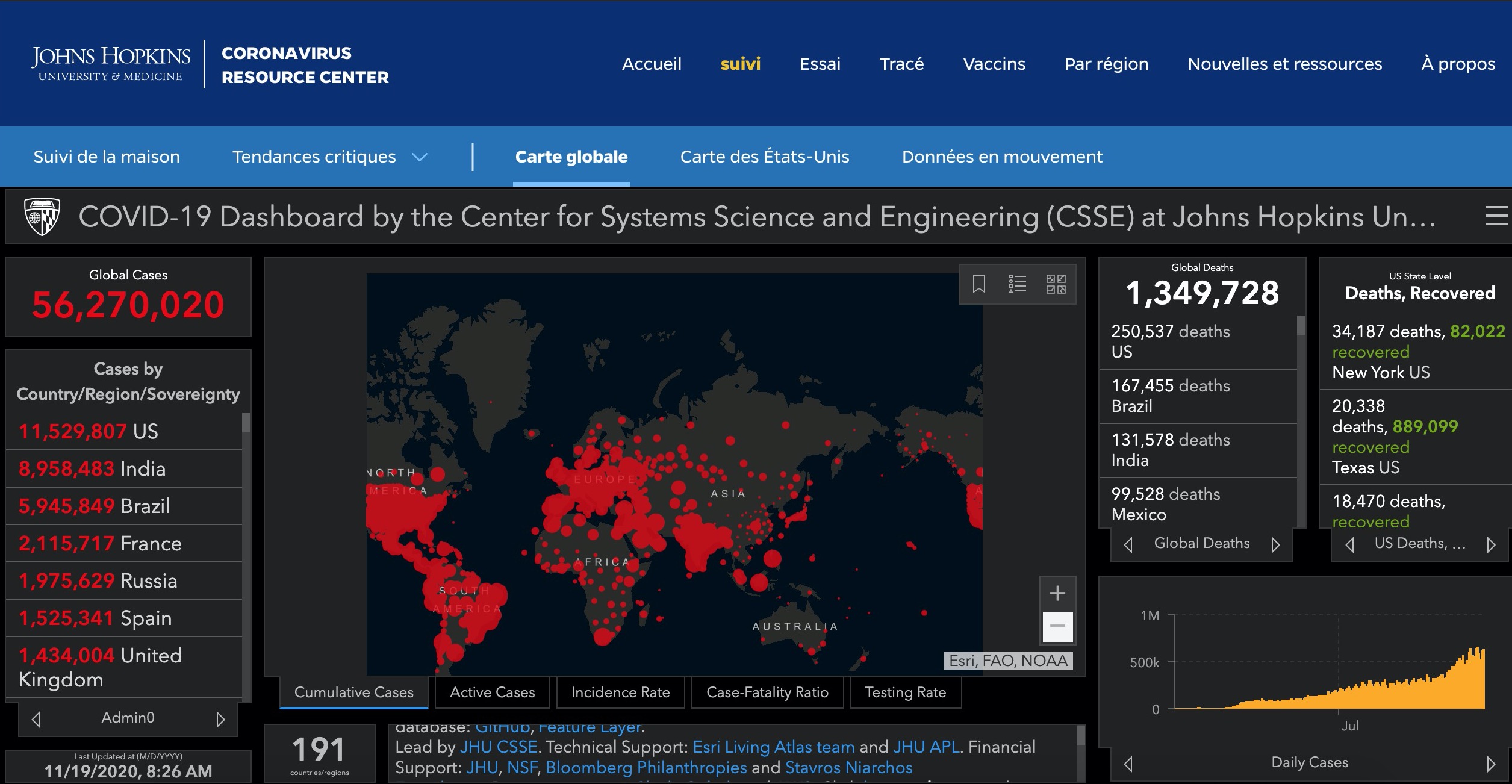Viewport: 1512px width, 784px height.
Task: Go to next Global Deaths panel arrow
Action: point(1275,544)
